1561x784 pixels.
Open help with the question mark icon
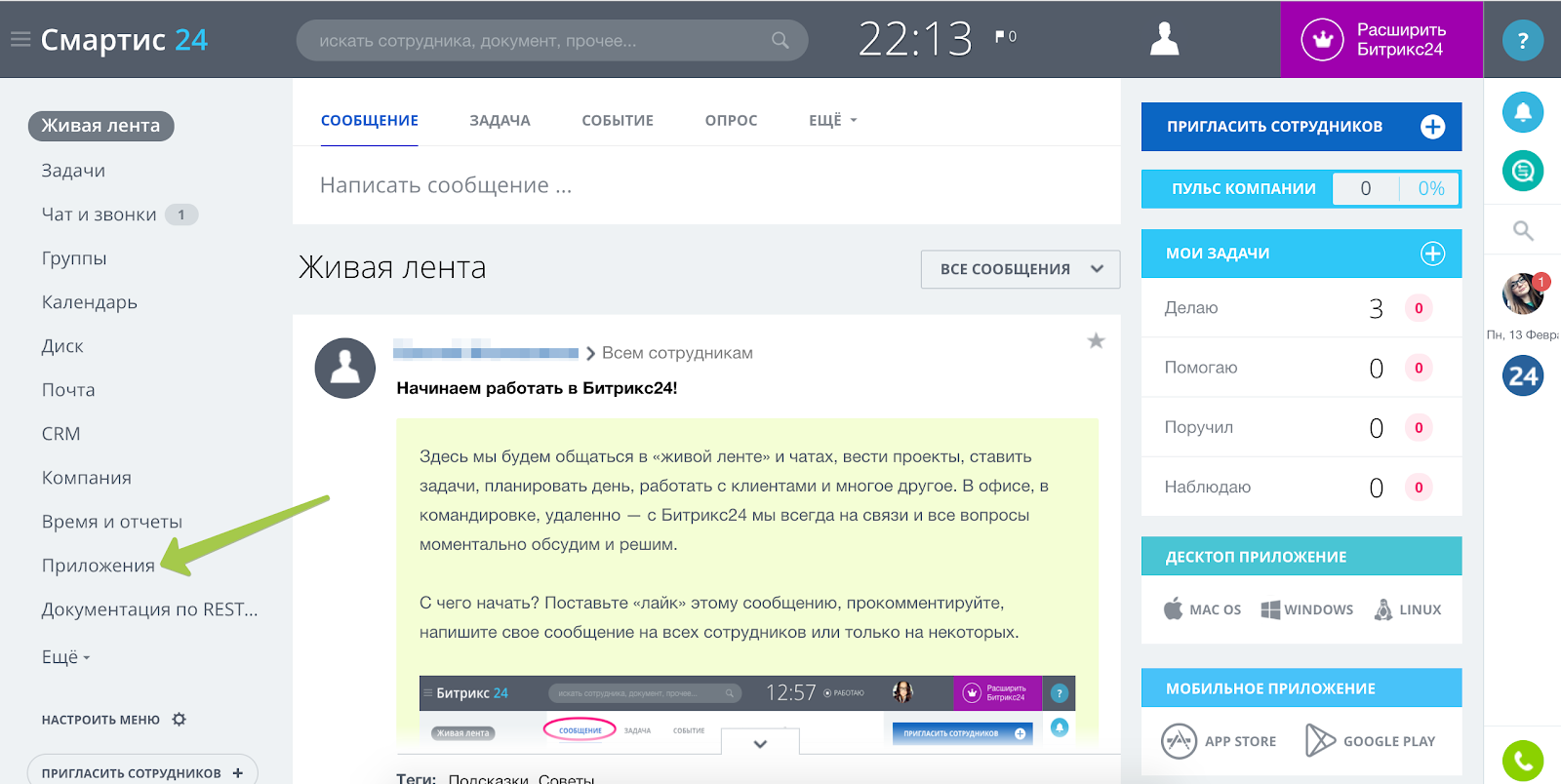click(x=1522, y=41)
